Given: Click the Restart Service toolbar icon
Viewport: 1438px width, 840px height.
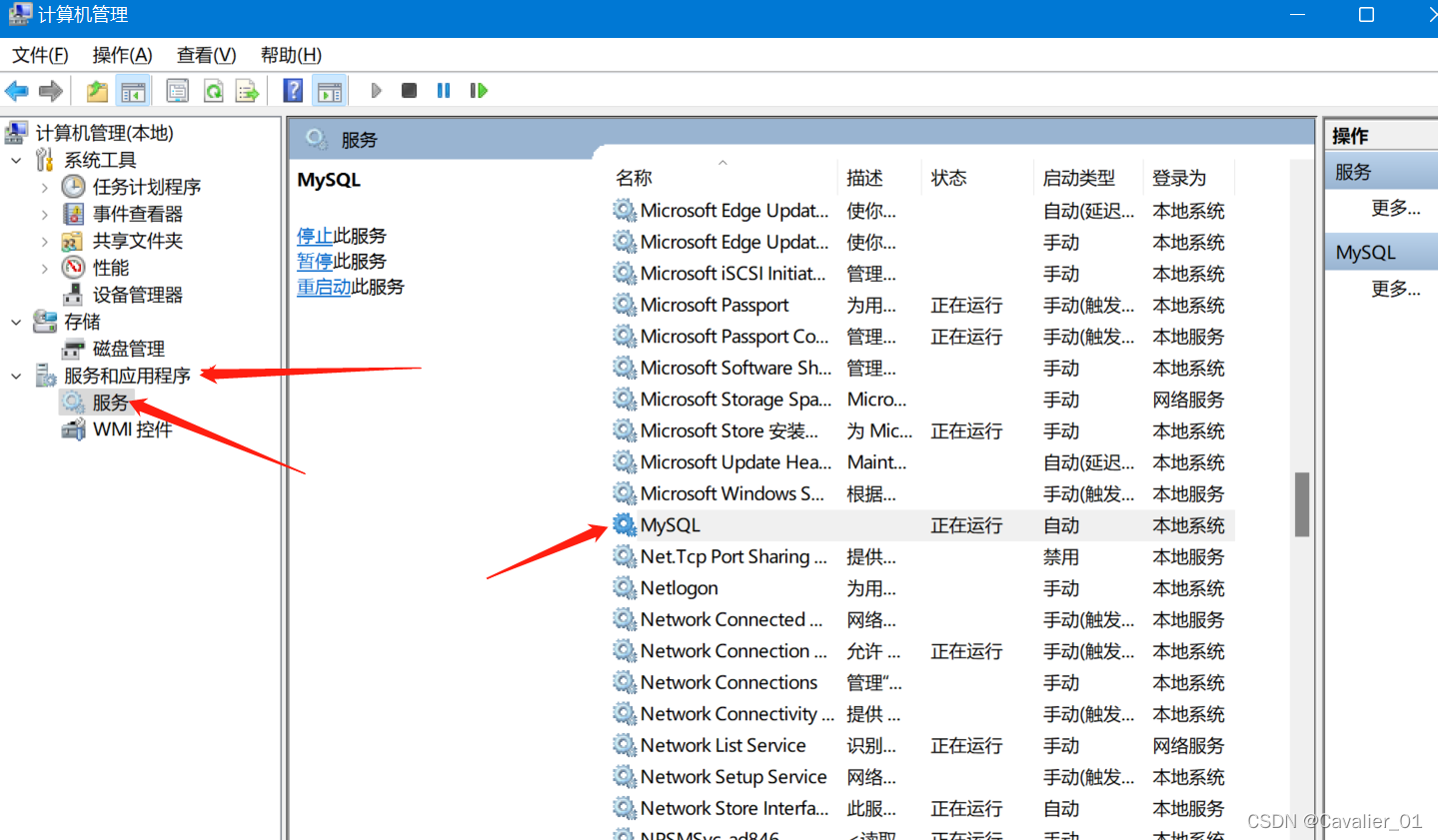Looking at the screenshot, I should [479, 91].
